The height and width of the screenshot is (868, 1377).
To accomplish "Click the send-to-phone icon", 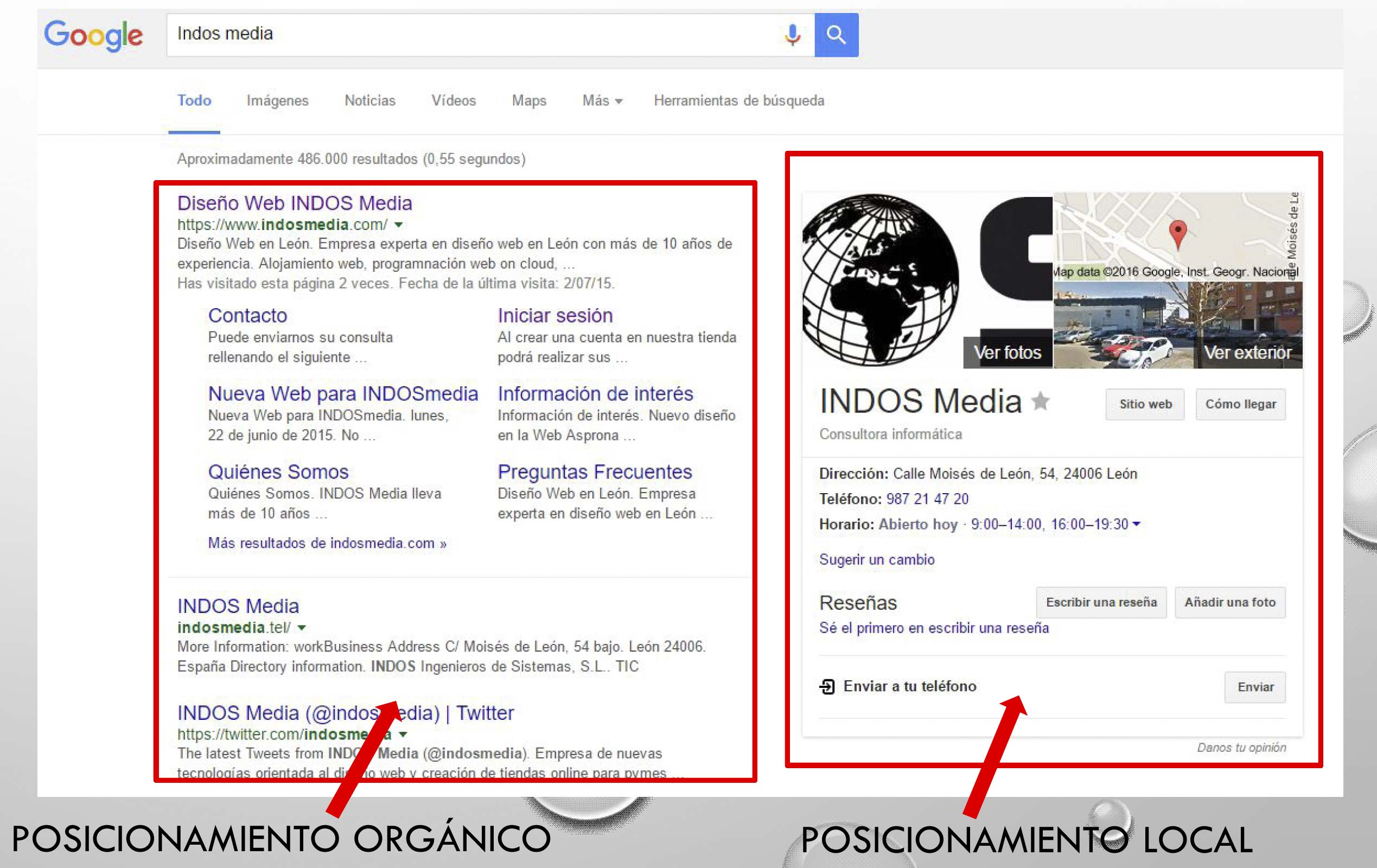I will click(x=827, y=686).
